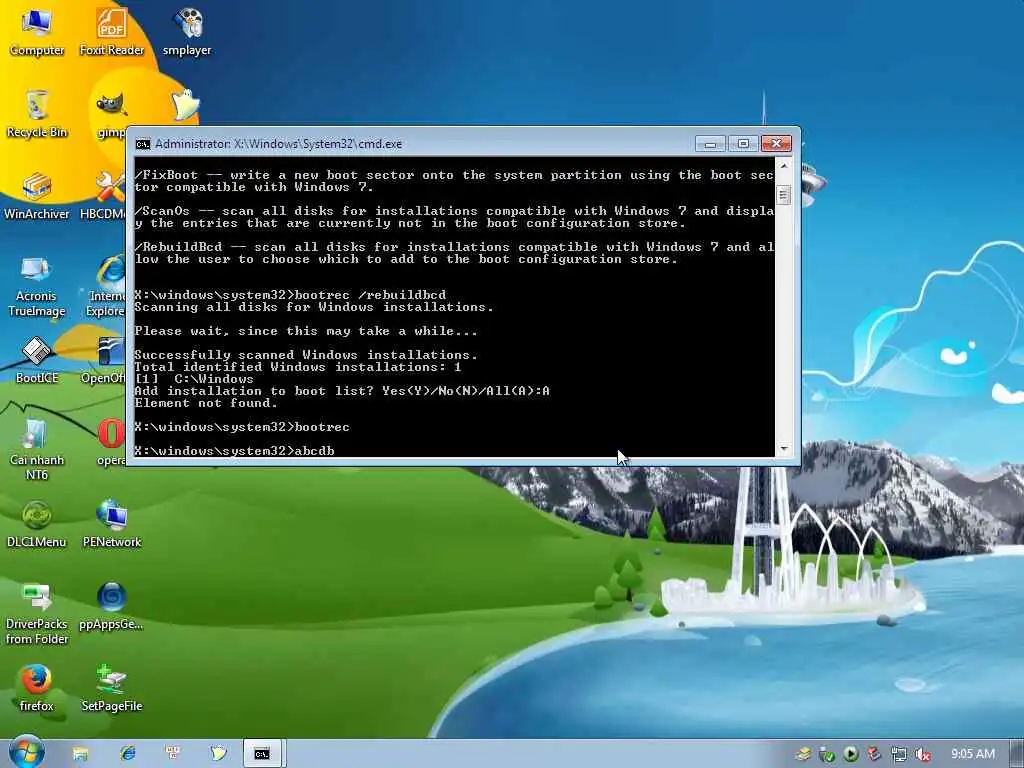The height and width of the screenshot is (768, 1024).
Task: Open the network tray icon
Action: coord(899,754)
